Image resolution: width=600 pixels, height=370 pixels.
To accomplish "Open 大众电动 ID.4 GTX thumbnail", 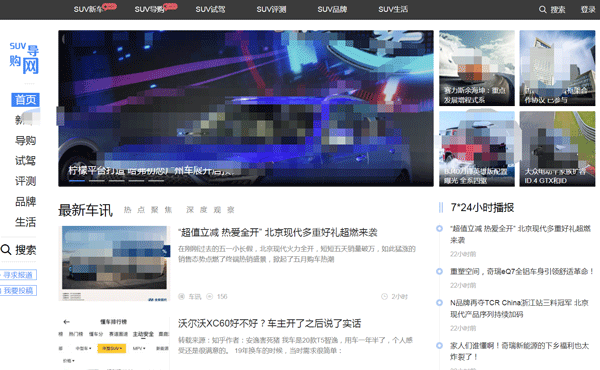I will pyautogui.click(x=557, y=149).
